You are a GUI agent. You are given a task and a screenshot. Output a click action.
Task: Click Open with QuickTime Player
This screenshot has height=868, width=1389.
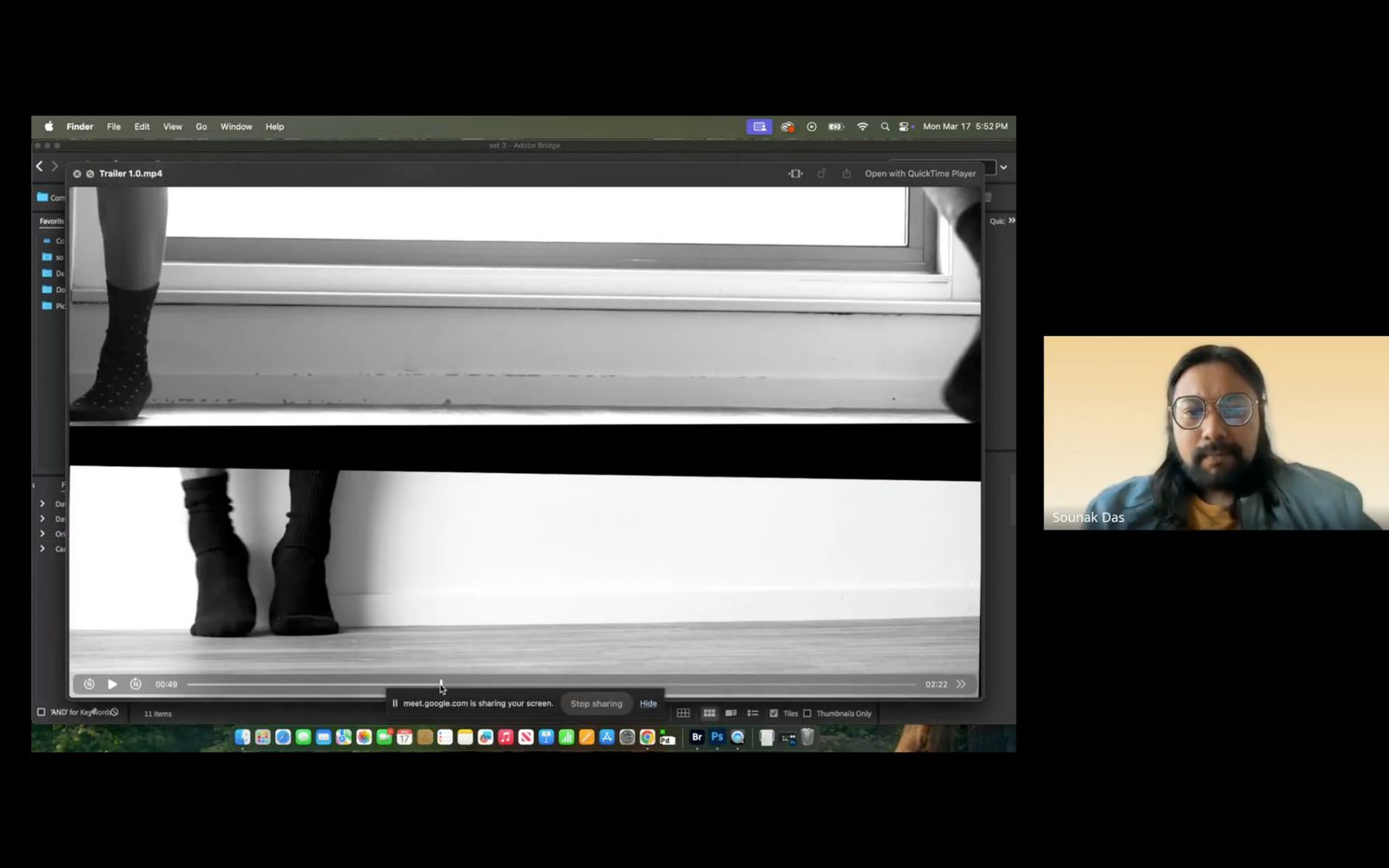tap(920, 174)
